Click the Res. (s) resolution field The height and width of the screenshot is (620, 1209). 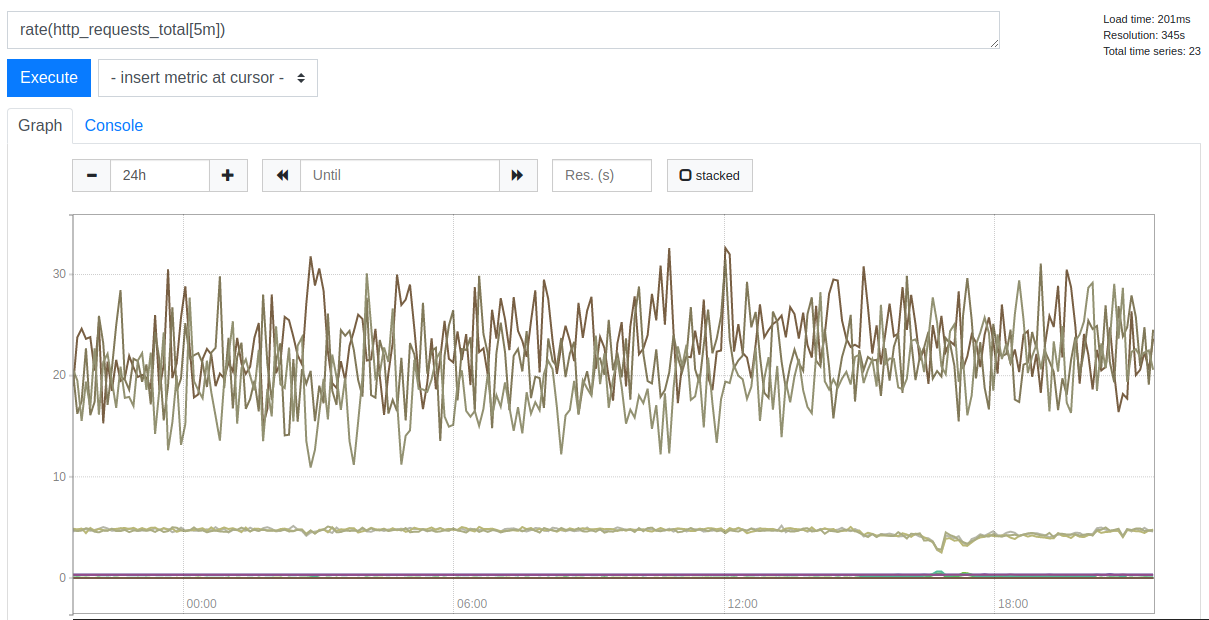[x=601, y=175]
